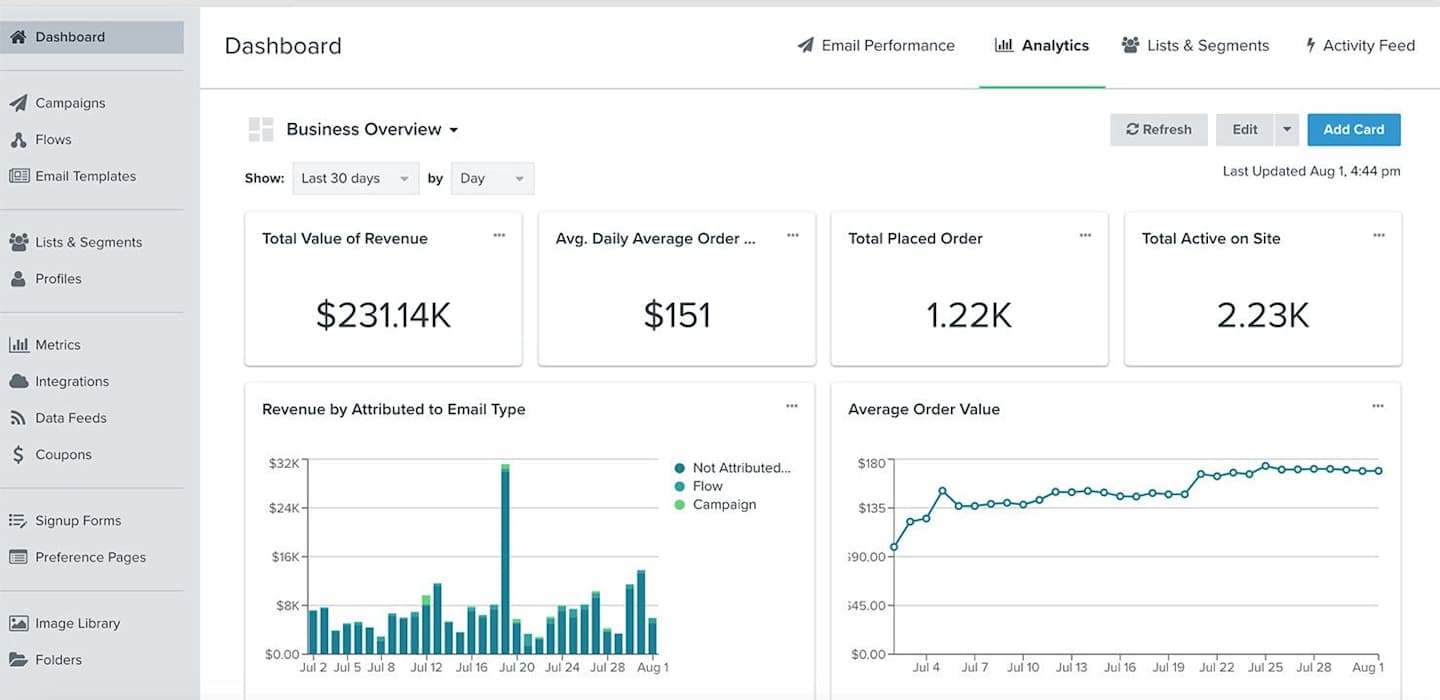Select the Metrics bar chart icon

19,345
